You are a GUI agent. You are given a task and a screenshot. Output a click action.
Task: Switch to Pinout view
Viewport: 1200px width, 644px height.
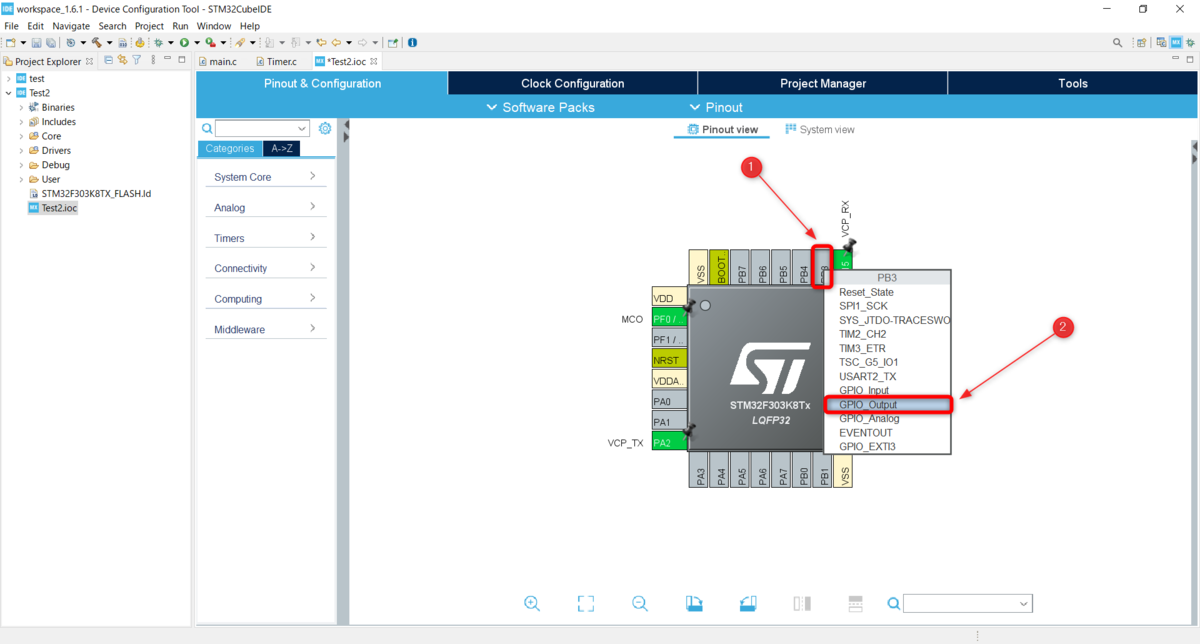721,129
